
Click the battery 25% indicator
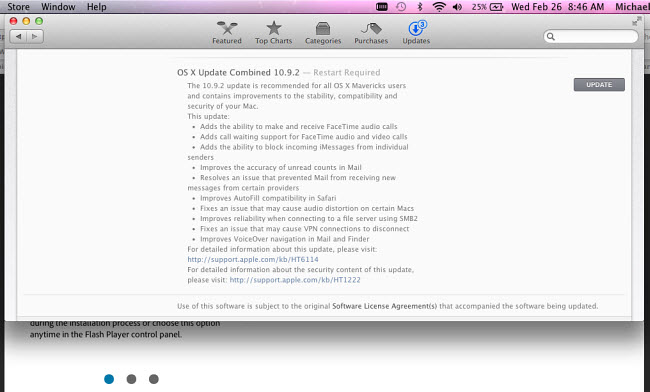coord(487,7)
